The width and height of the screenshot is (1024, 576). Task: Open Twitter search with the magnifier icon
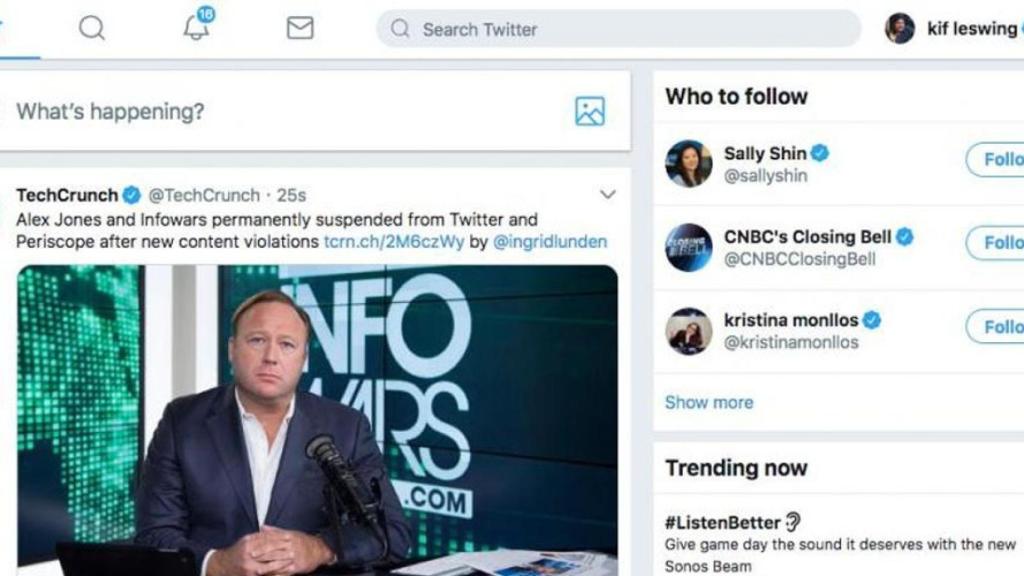tap(92, 28)
